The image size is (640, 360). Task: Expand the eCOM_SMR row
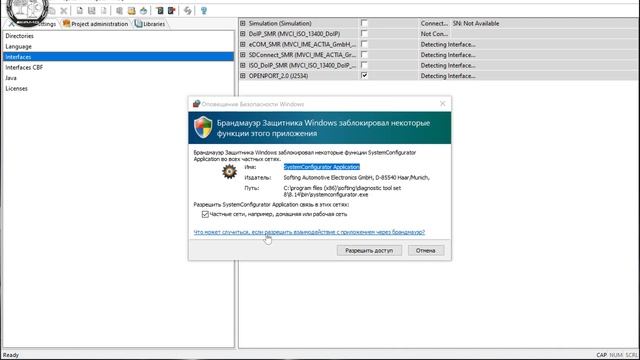243,44
